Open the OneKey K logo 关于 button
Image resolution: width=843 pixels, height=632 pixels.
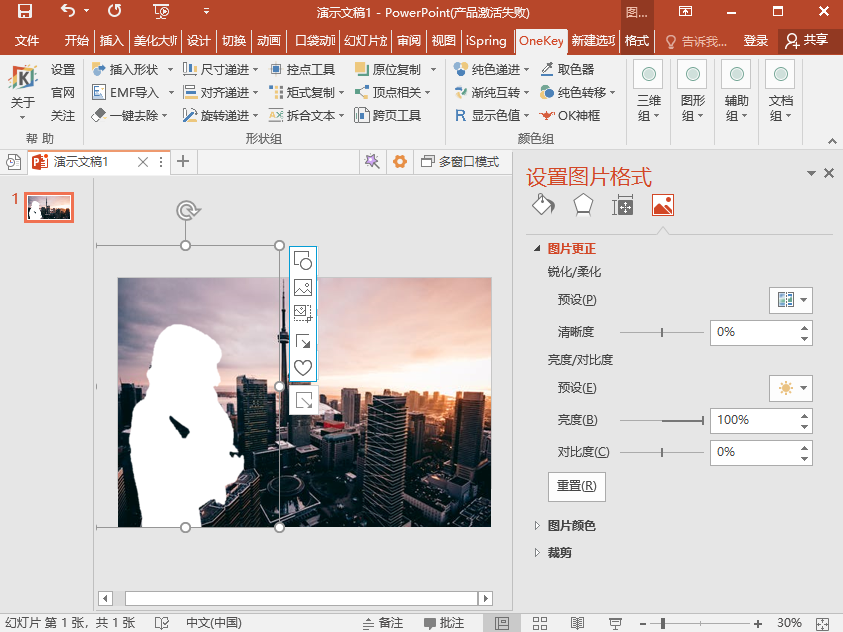23,91
